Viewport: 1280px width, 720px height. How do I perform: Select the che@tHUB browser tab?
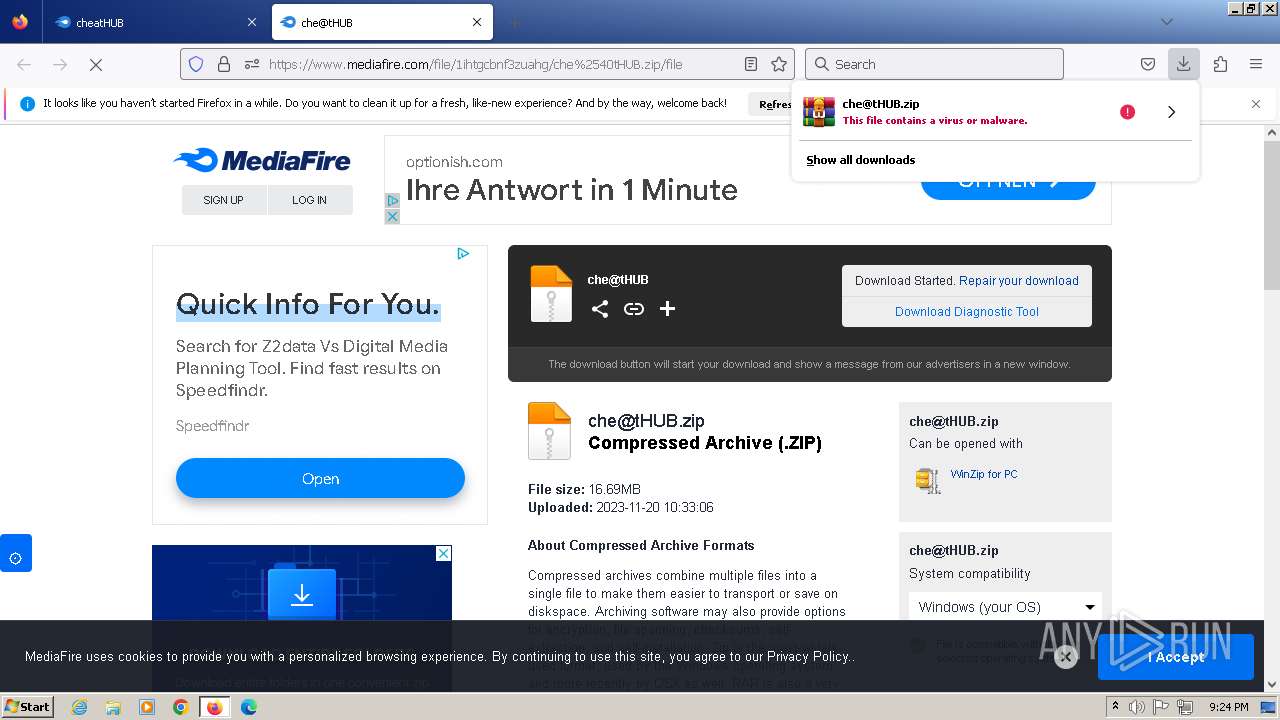[380, 22]
